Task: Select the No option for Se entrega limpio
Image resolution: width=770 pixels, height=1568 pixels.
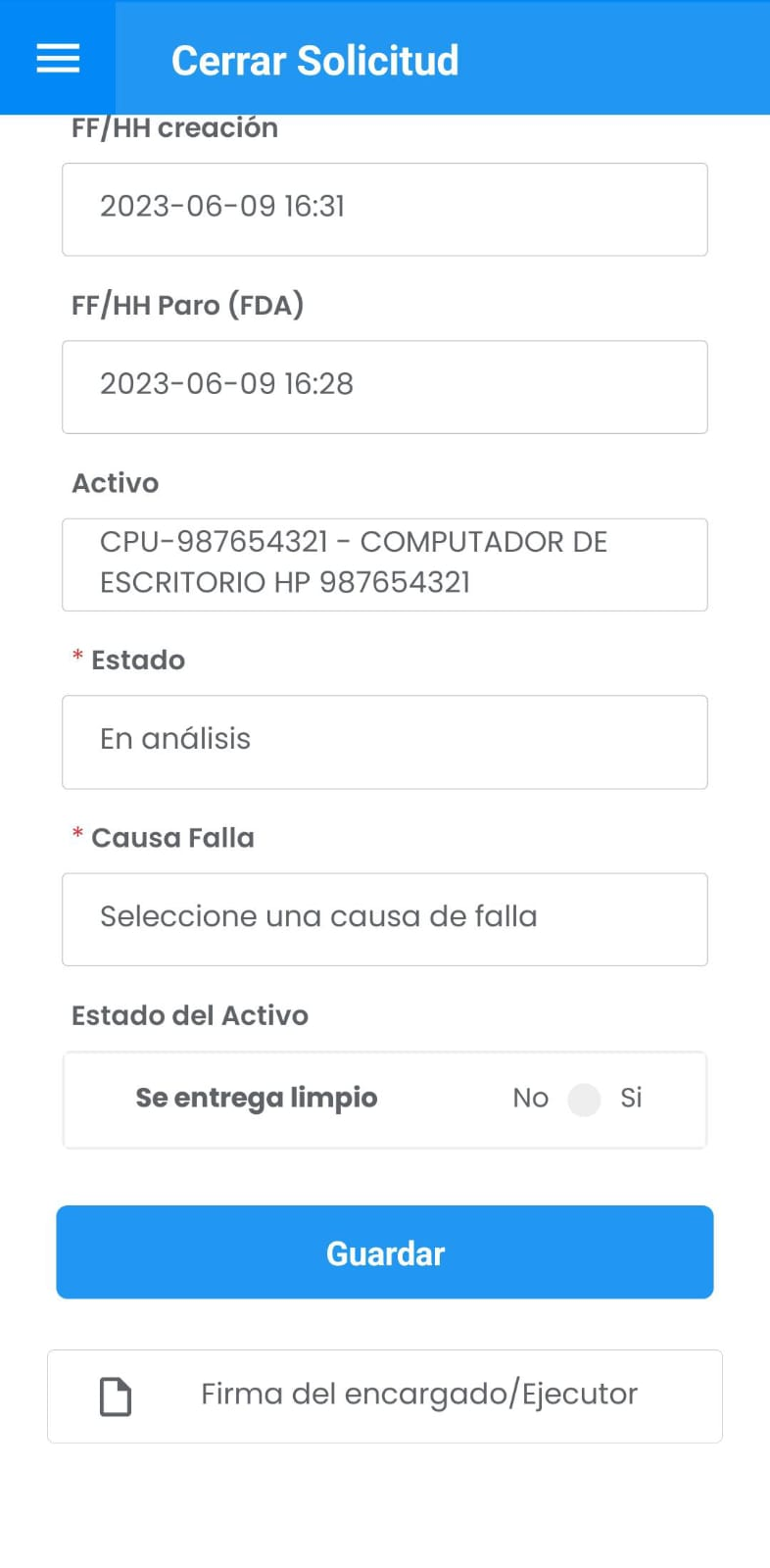Action: (x=530, y=1098)
